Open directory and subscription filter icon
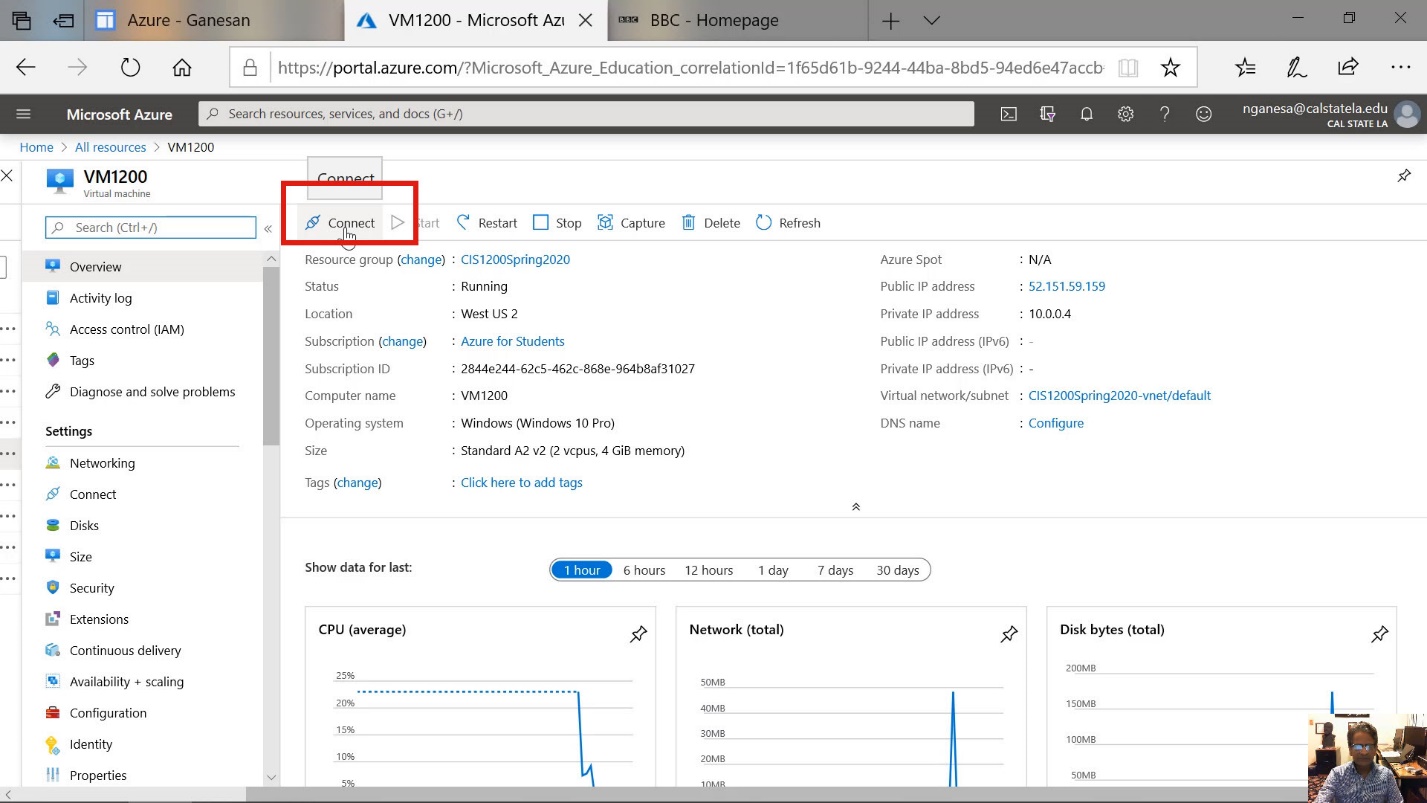The image size is (1427, 803). pyautogui.click(x=1048, y=114)
